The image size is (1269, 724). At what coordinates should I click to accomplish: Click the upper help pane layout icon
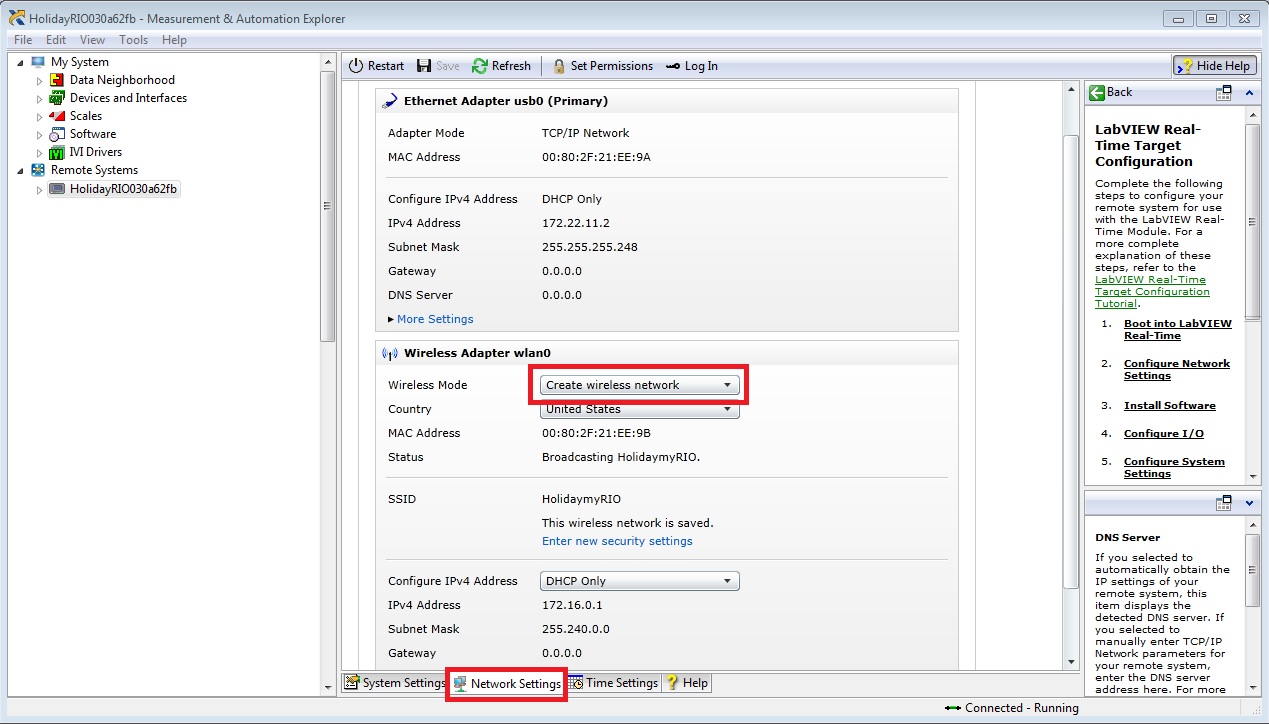[x=1223, y=92]
